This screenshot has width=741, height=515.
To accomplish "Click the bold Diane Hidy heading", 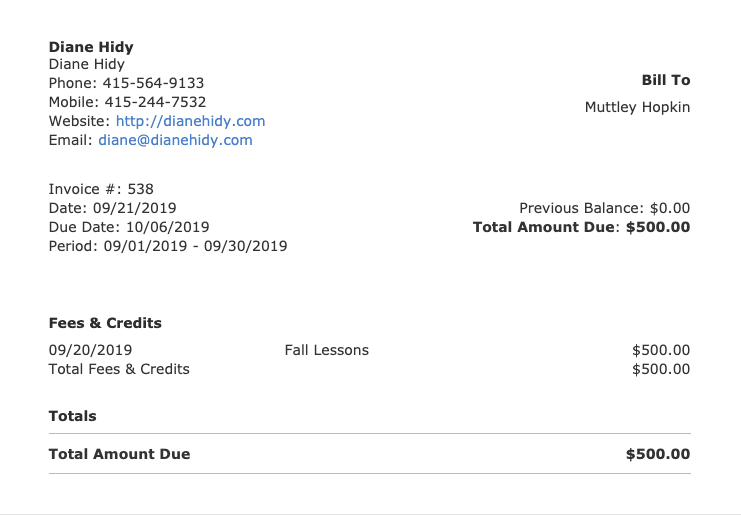I will [x=91, y=47].
